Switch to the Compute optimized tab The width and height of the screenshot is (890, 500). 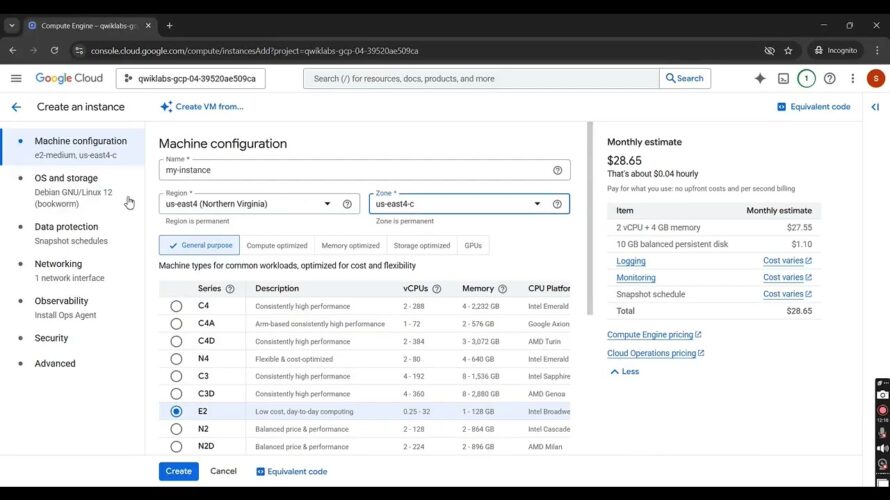tap(277, 245)
